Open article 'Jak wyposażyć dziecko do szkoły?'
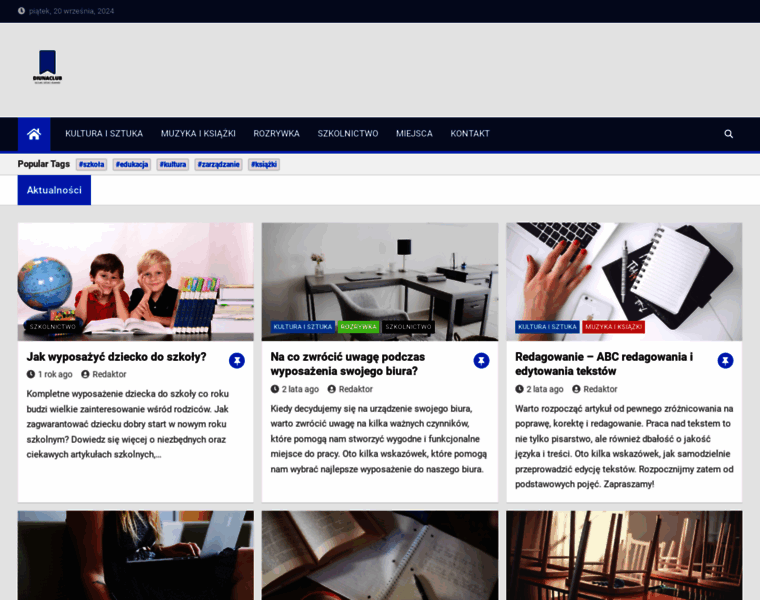 click(x=116, y=357)
